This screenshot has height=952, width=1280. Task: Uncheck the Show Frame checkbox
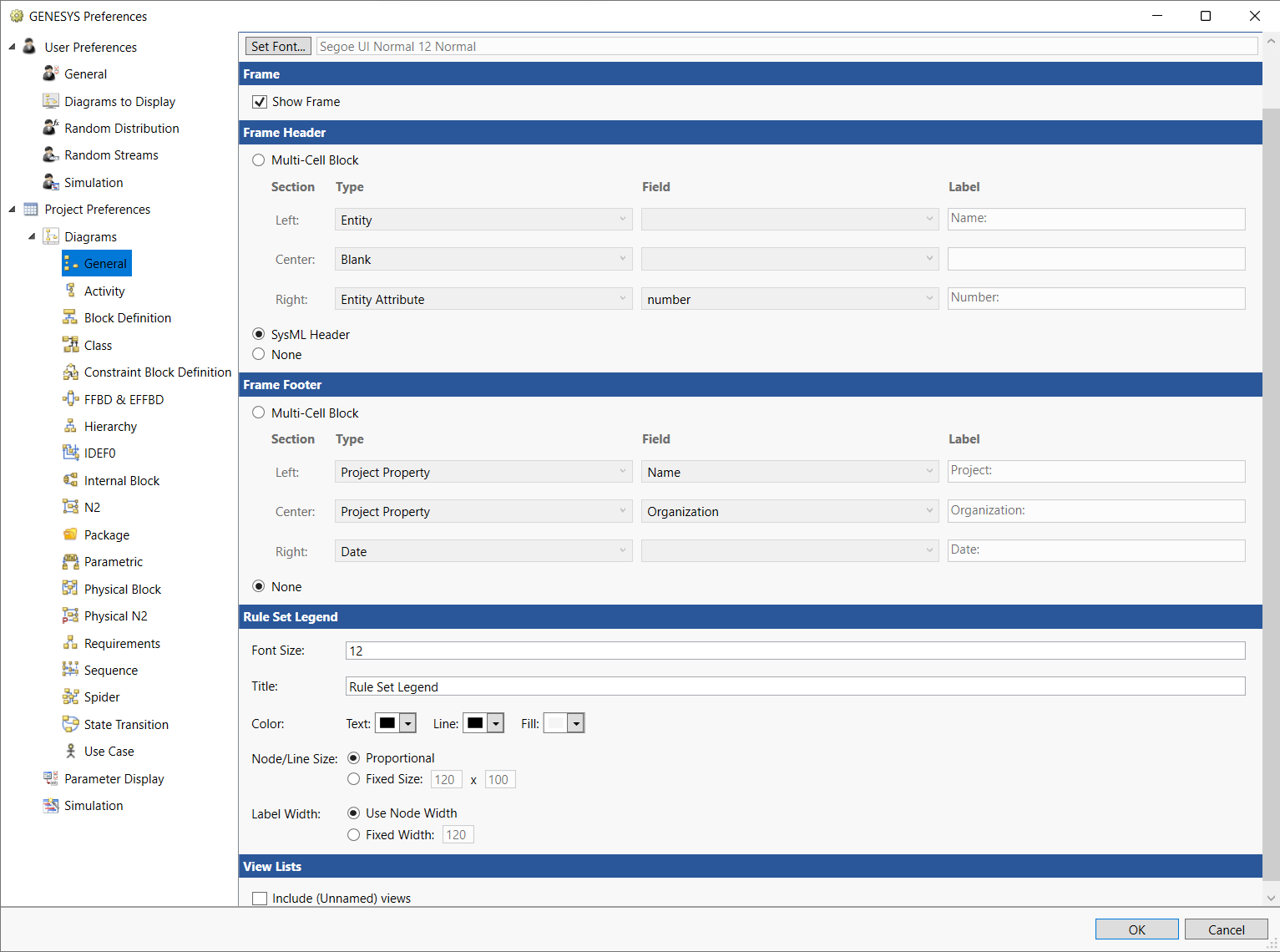[260, 102]
